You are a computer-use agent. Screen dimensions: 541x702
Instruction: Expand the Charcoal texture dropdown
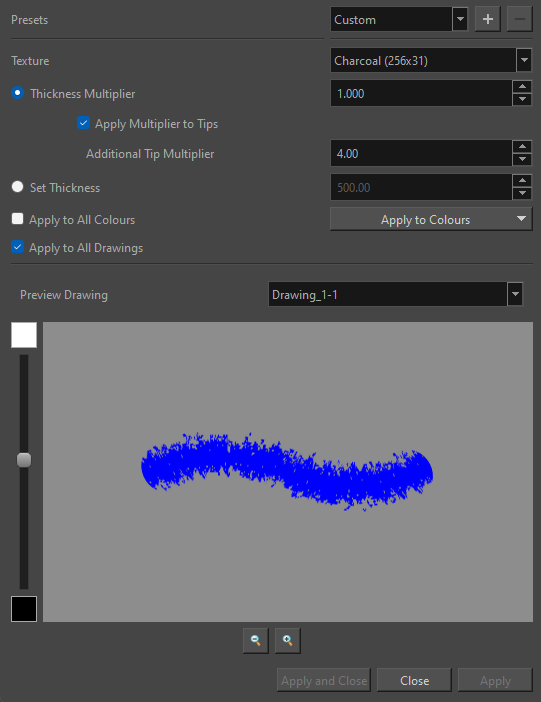(524, 60)
